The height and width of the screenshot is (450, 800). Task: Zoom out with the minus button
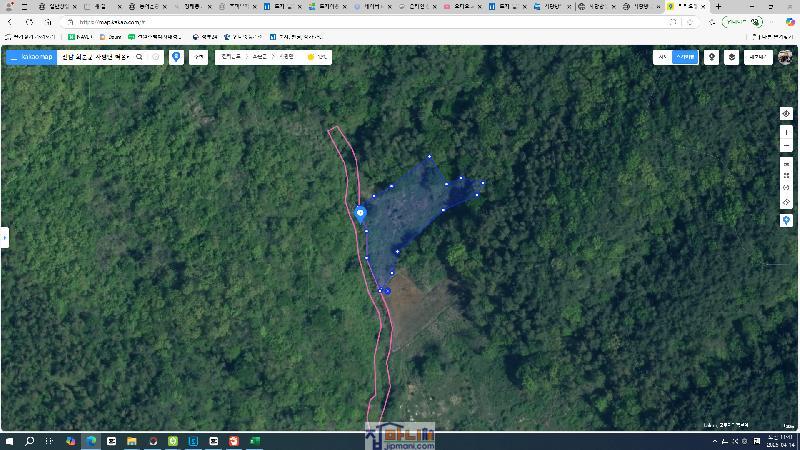click(786, 146)
